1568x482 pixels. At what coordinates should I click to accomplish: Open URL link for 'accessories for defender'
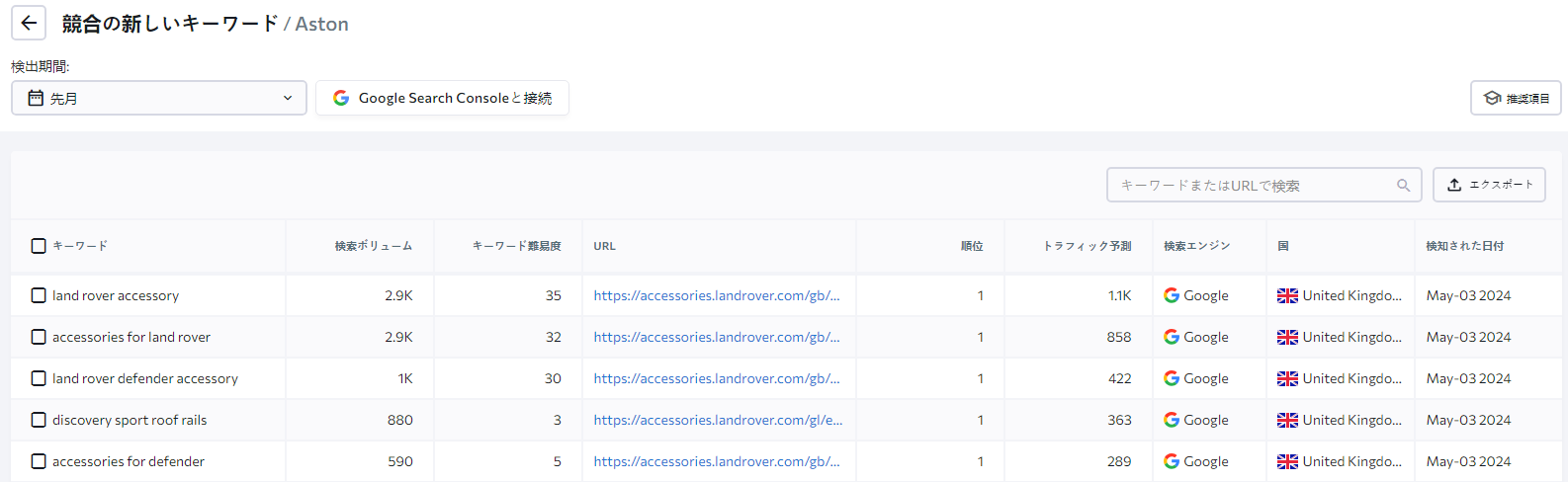(717, 461)
